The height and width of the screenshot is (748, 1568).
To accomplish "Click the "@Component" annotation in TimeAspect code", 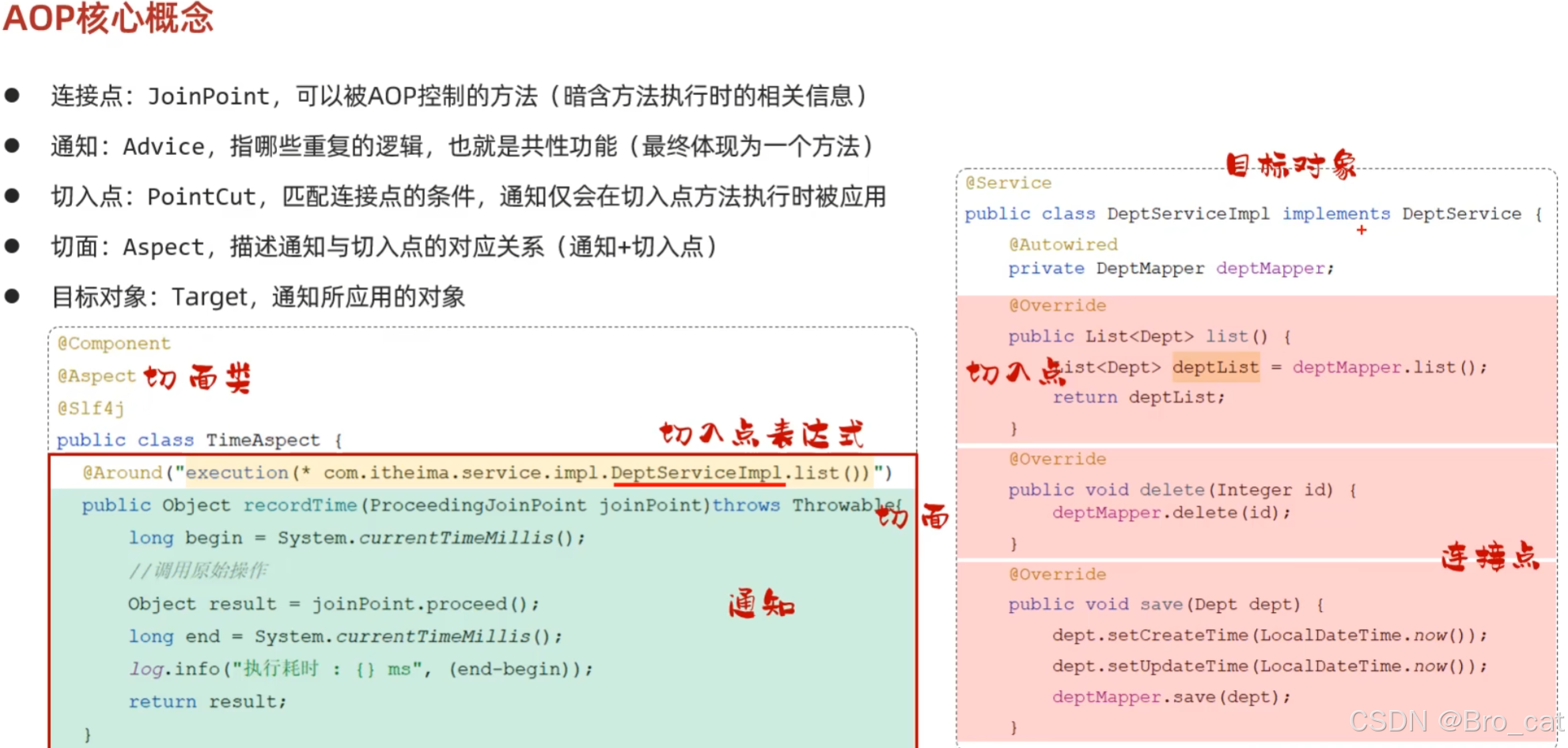I will tap(114, 343).
